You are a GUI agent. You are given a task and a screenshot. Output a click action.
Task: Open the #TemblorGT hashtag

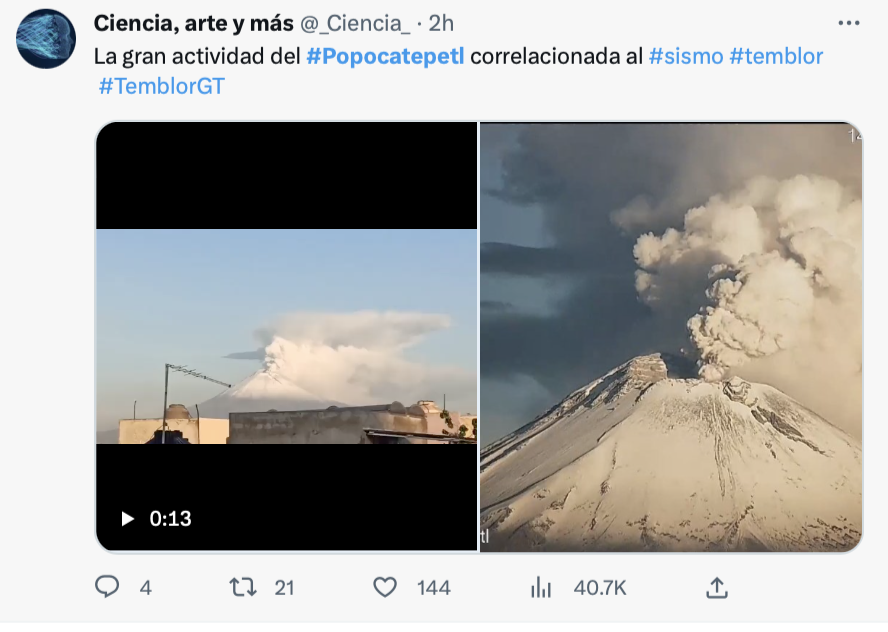point(161,86)
